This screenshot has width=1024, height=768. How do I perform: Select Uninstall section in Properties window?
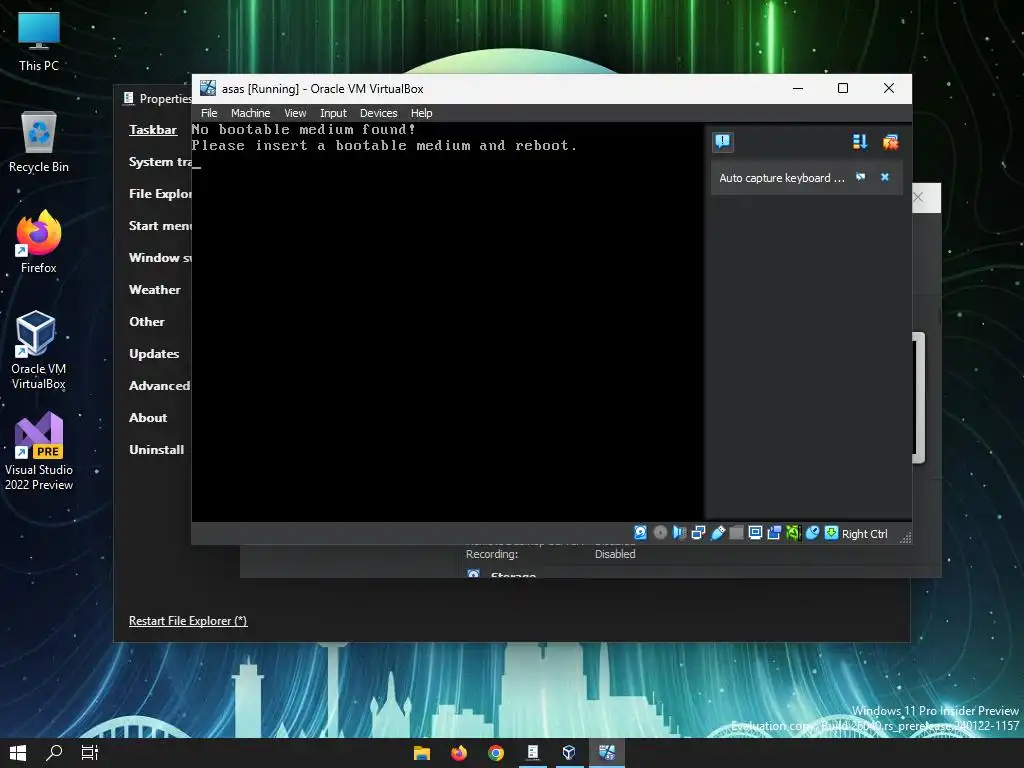157,449
